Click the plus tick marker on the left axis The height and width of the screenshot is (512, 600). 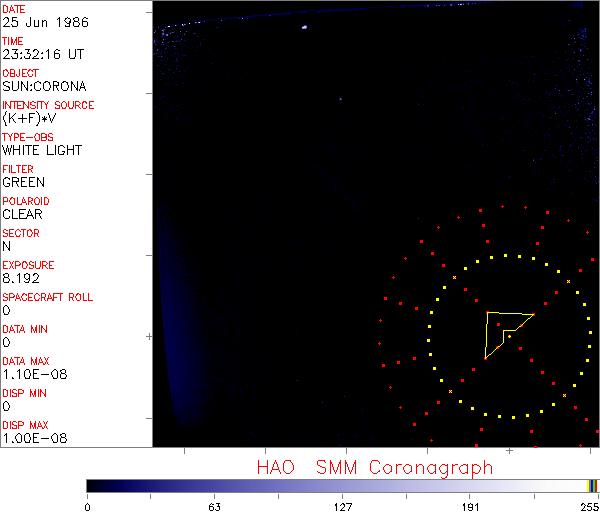click(149, 338)
